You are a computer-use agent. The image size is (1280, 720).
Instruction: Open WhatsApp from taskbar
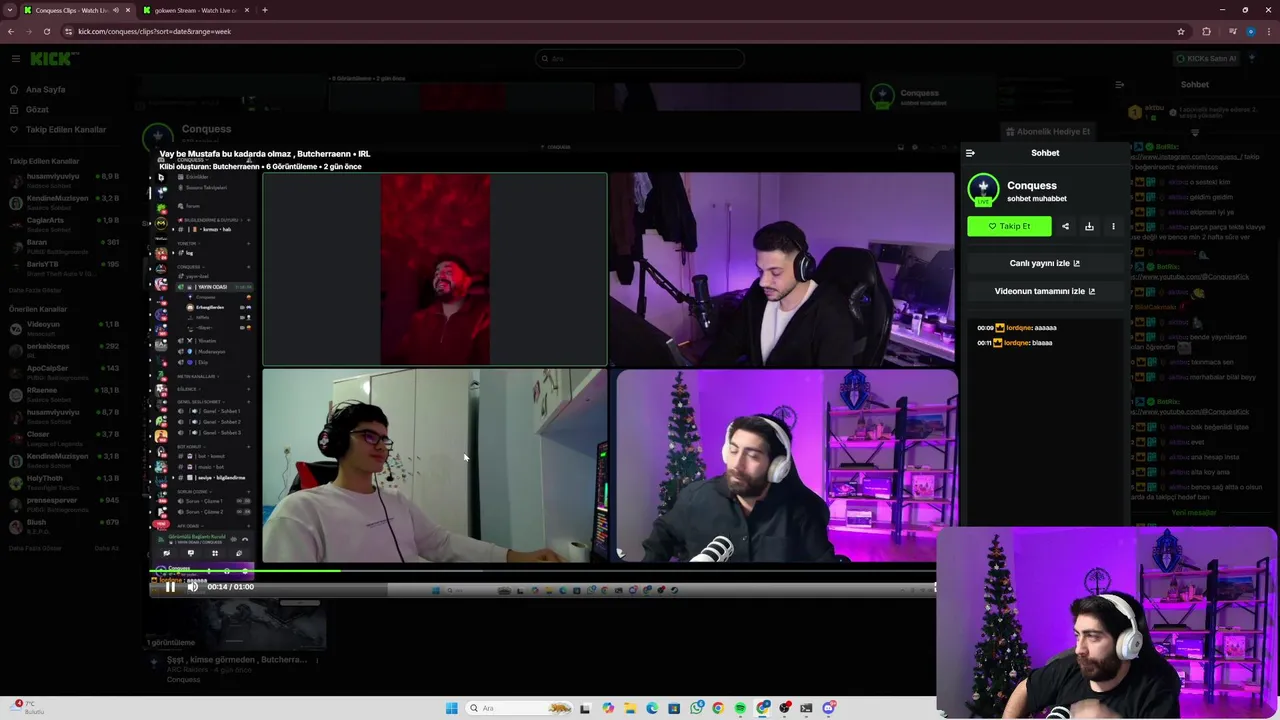pyautogui.click(x=696, y=708)
